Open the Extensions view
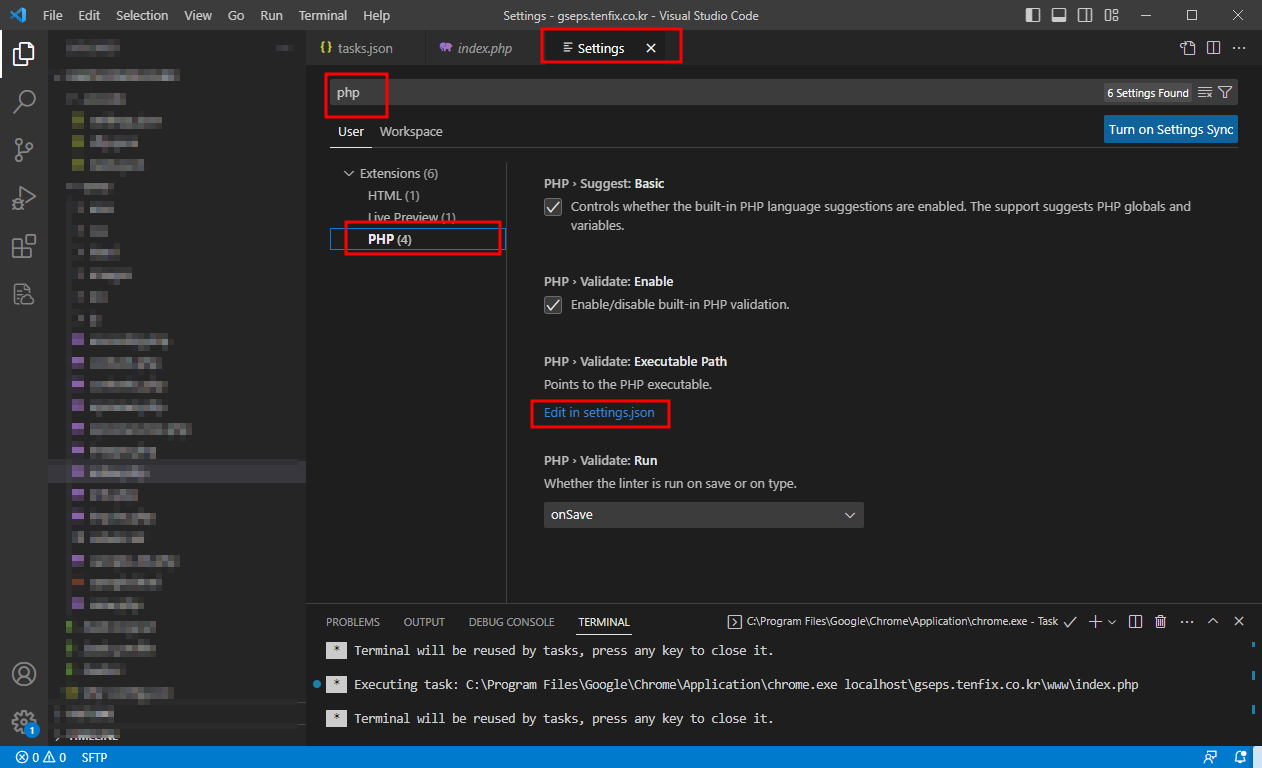Viewport: 1262px width, 768px height. [24, 246]
